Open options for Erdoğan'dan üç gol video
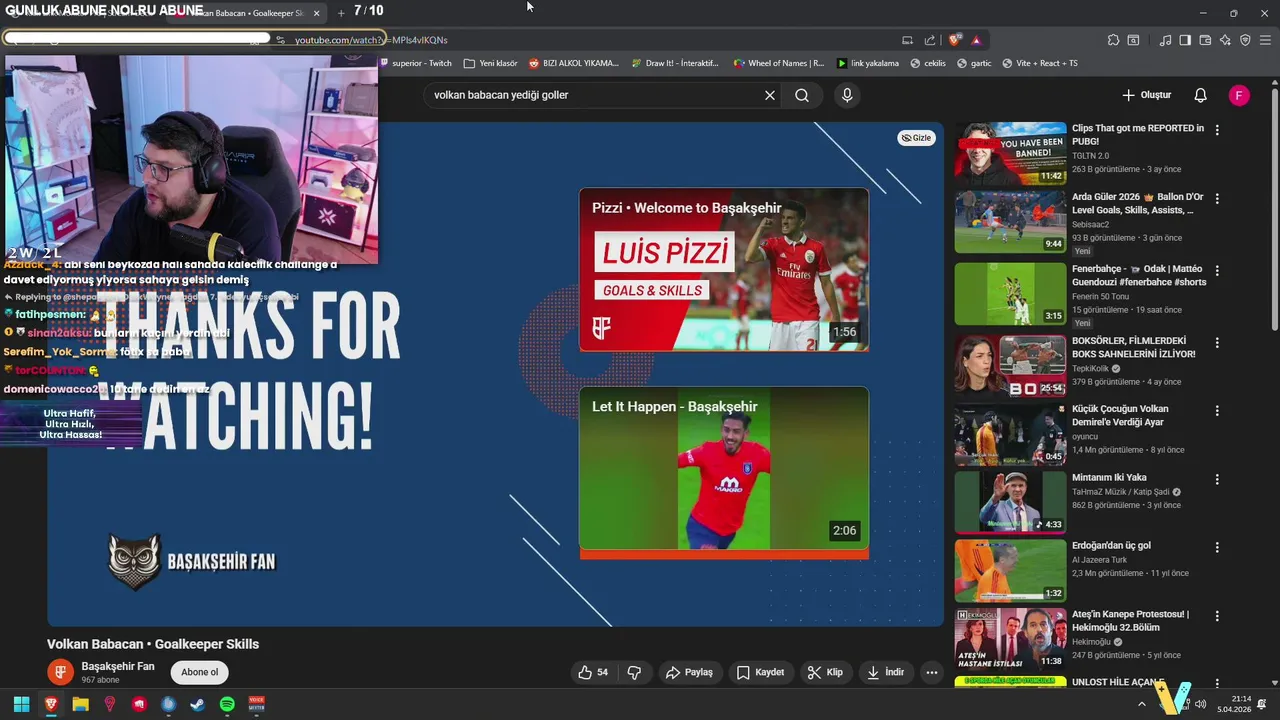The image size is (1280, 720). [x=1217, y=547]
